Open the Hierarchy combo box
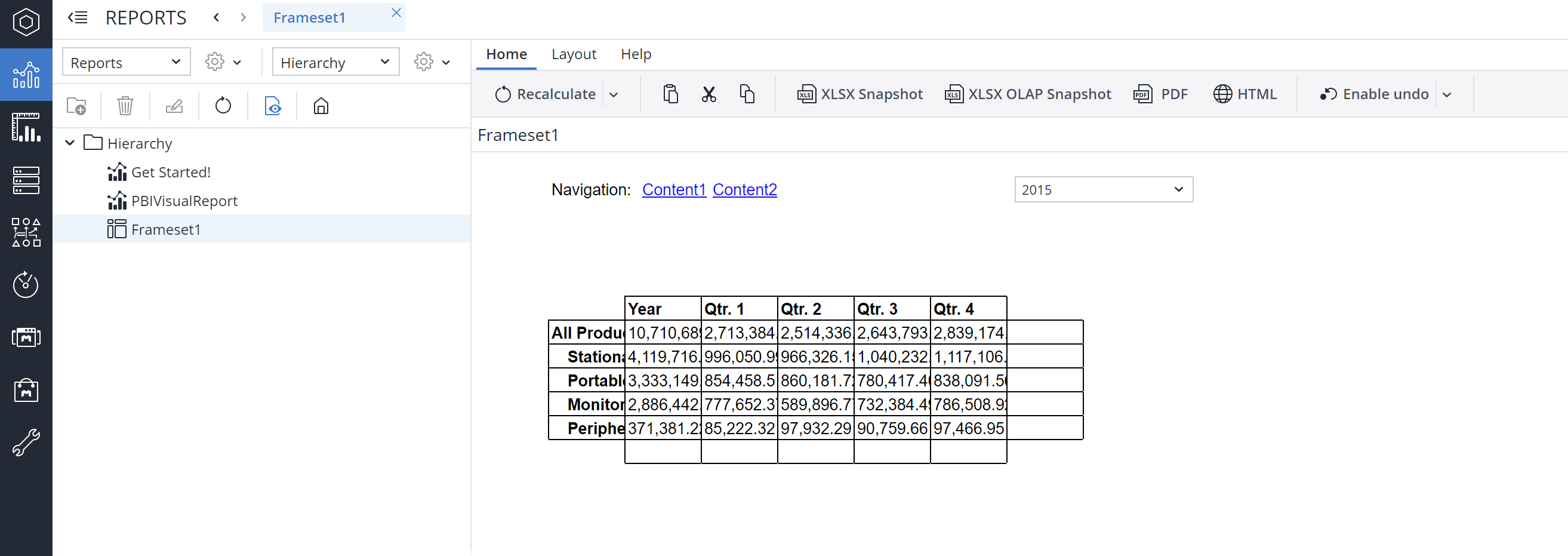 pyautogui.click(x=335, y=62)
